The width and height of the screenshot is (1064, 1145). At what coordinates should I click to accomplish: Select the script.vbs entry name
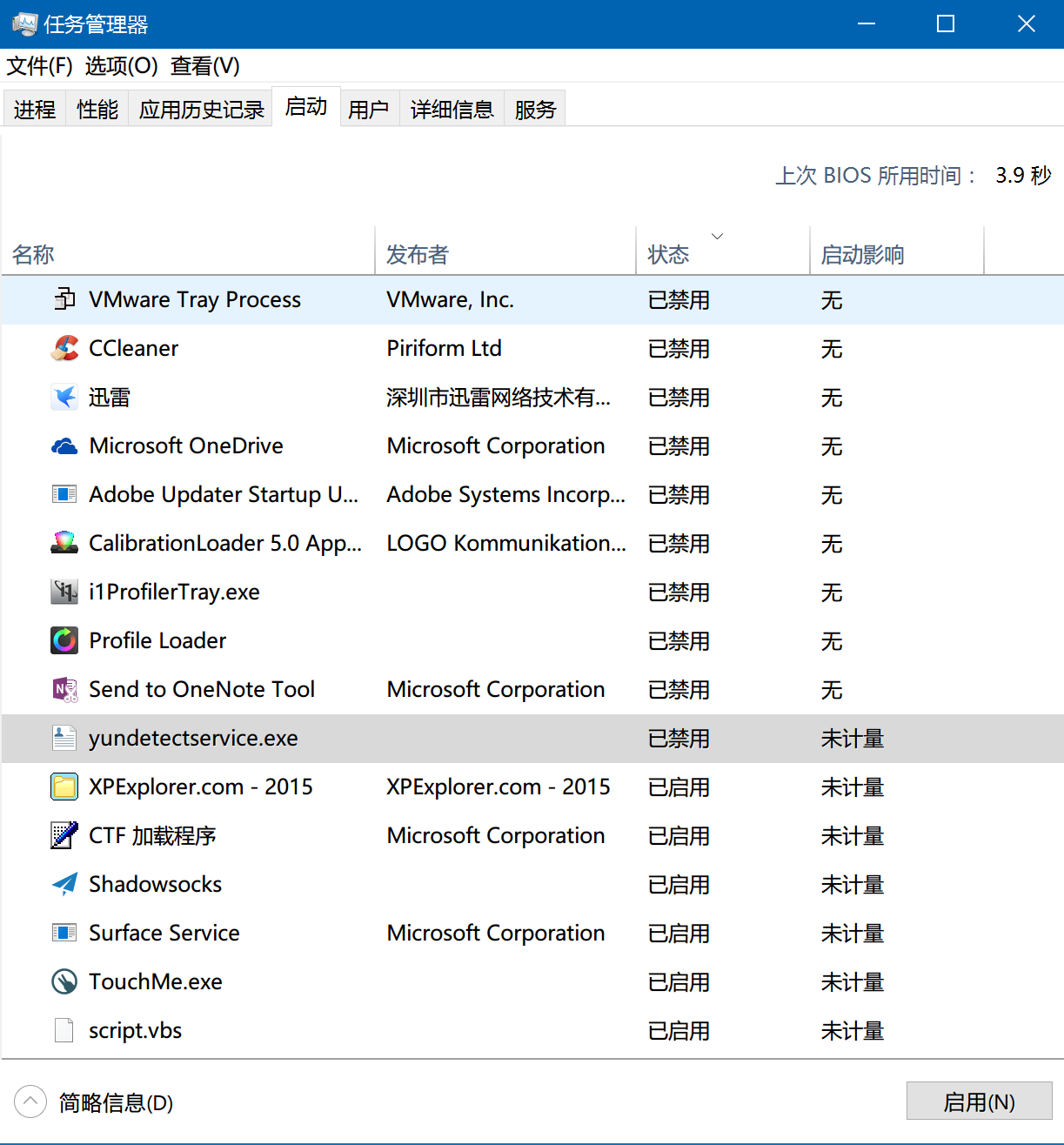(x=135, y=1030)
